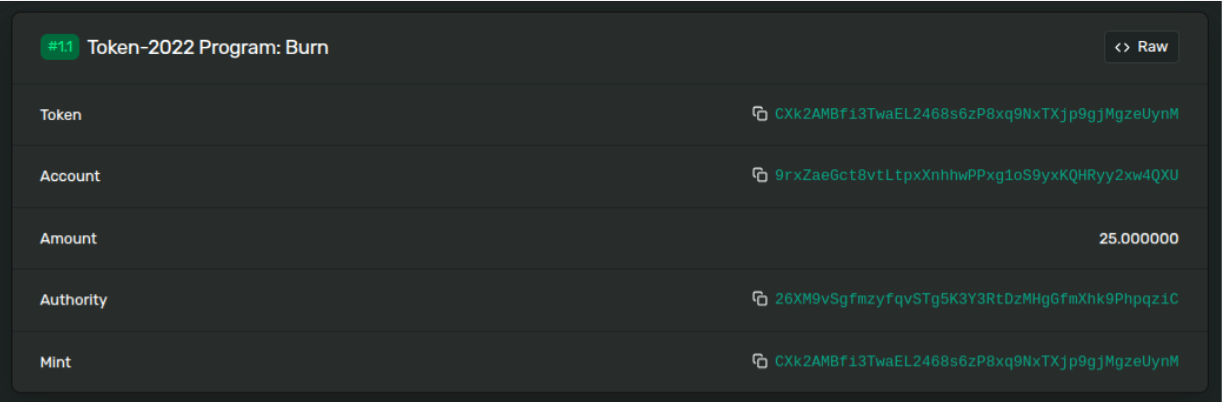Screen dimensions: 1222x402
Task: Select the Mint field label
Action: point(55,362)
